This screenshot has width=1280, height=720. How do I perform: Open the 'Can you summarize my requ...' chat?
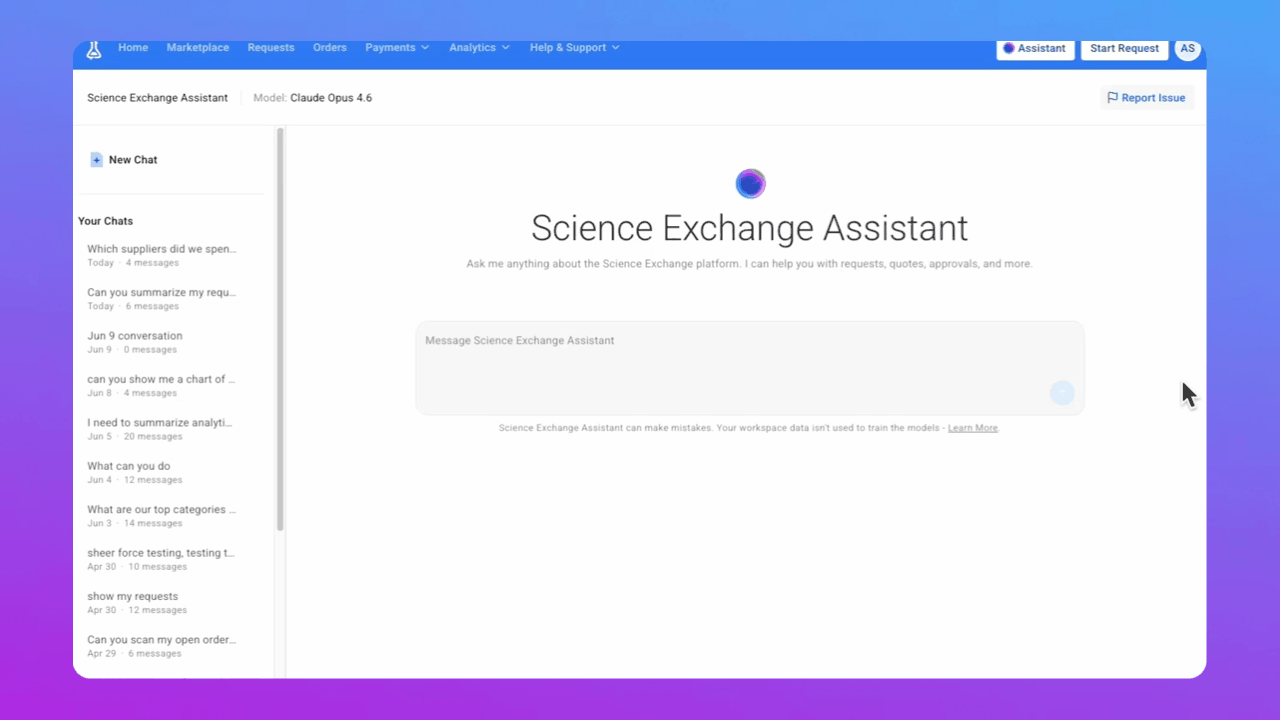162,299
